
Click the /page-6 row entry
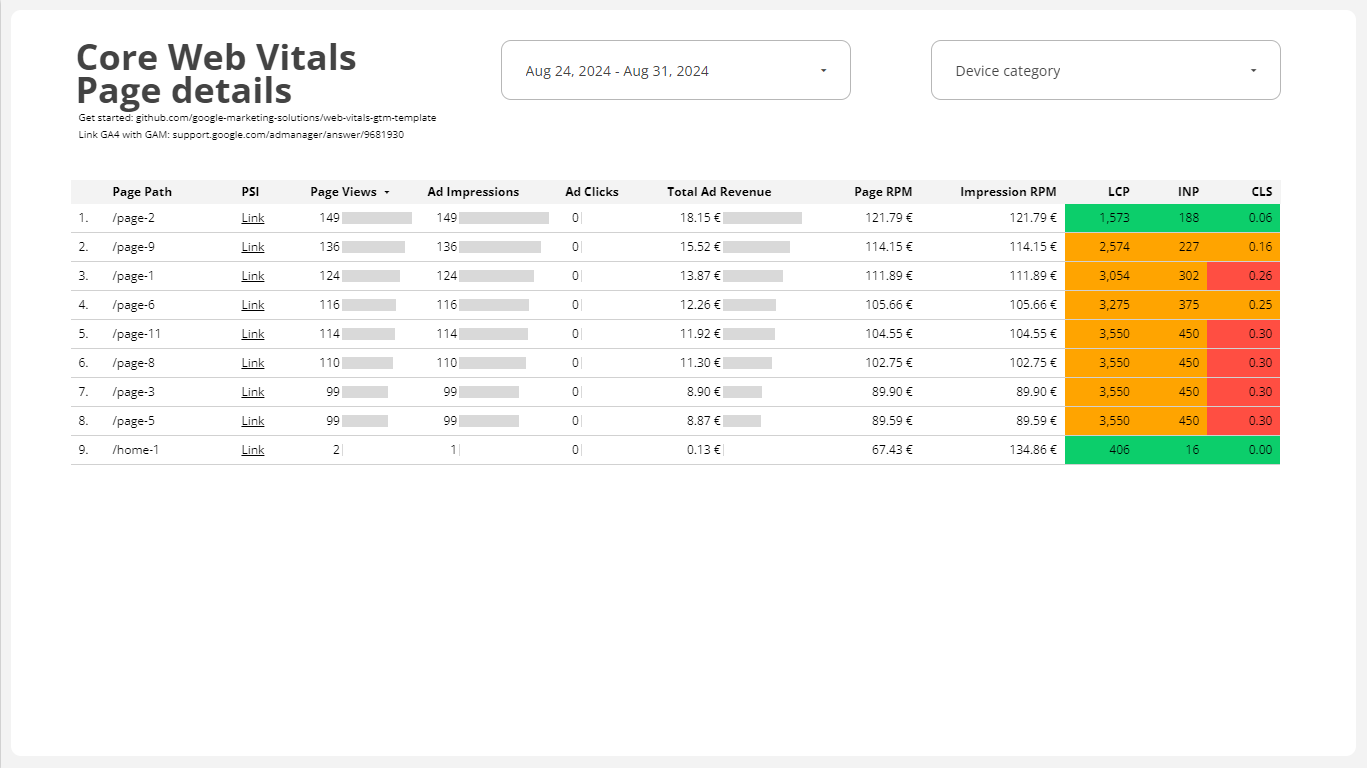coord(133,304)
